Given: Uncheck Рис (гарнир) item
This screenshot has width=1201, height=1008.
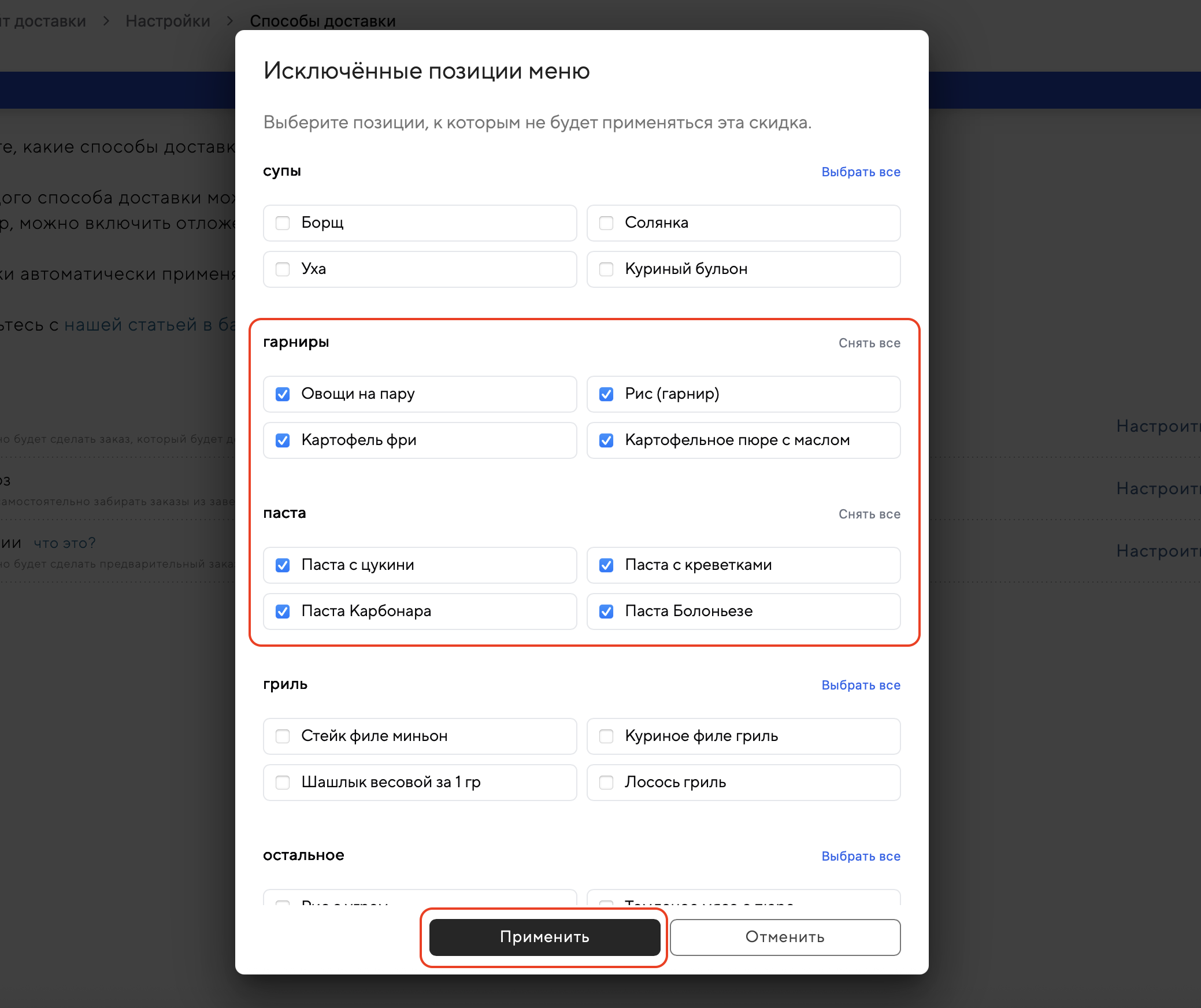Looking at the screenshot, I should click(x=606, y=394).
